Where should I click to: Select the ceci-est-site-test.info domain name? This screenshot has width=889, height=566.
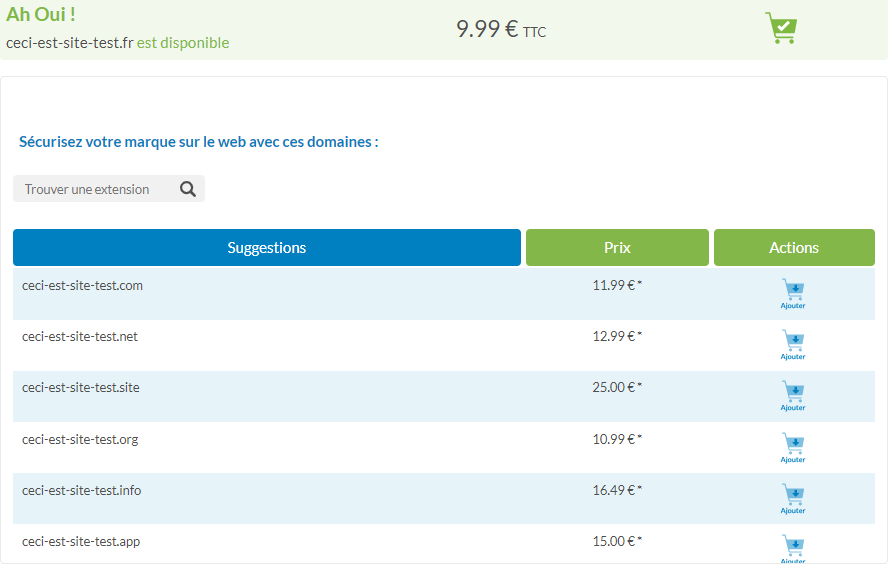[x=82, y=491]
